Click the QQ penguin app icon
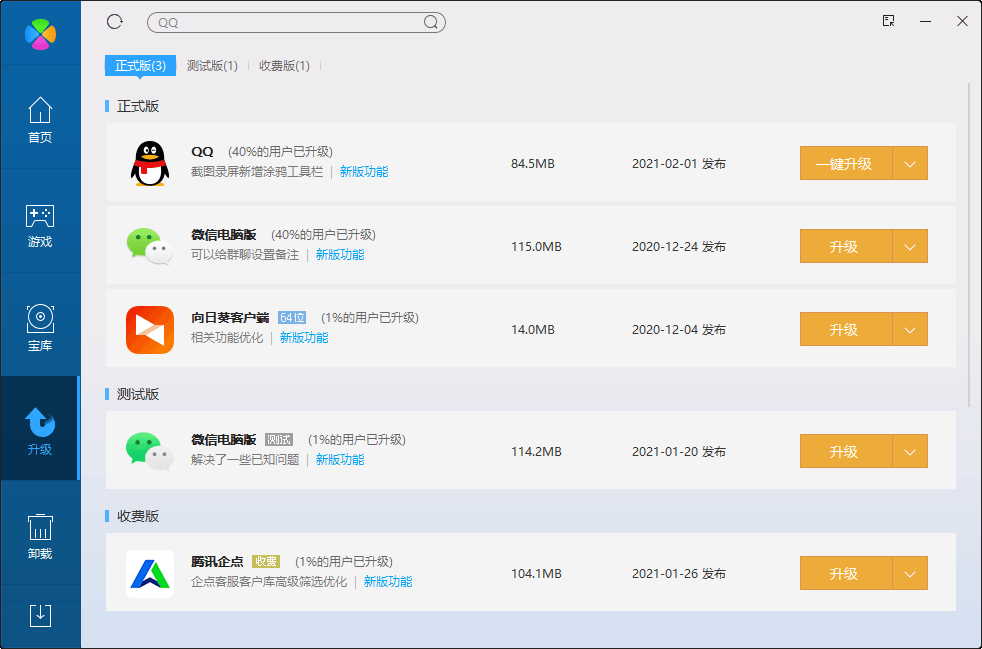 pos(150,163)
